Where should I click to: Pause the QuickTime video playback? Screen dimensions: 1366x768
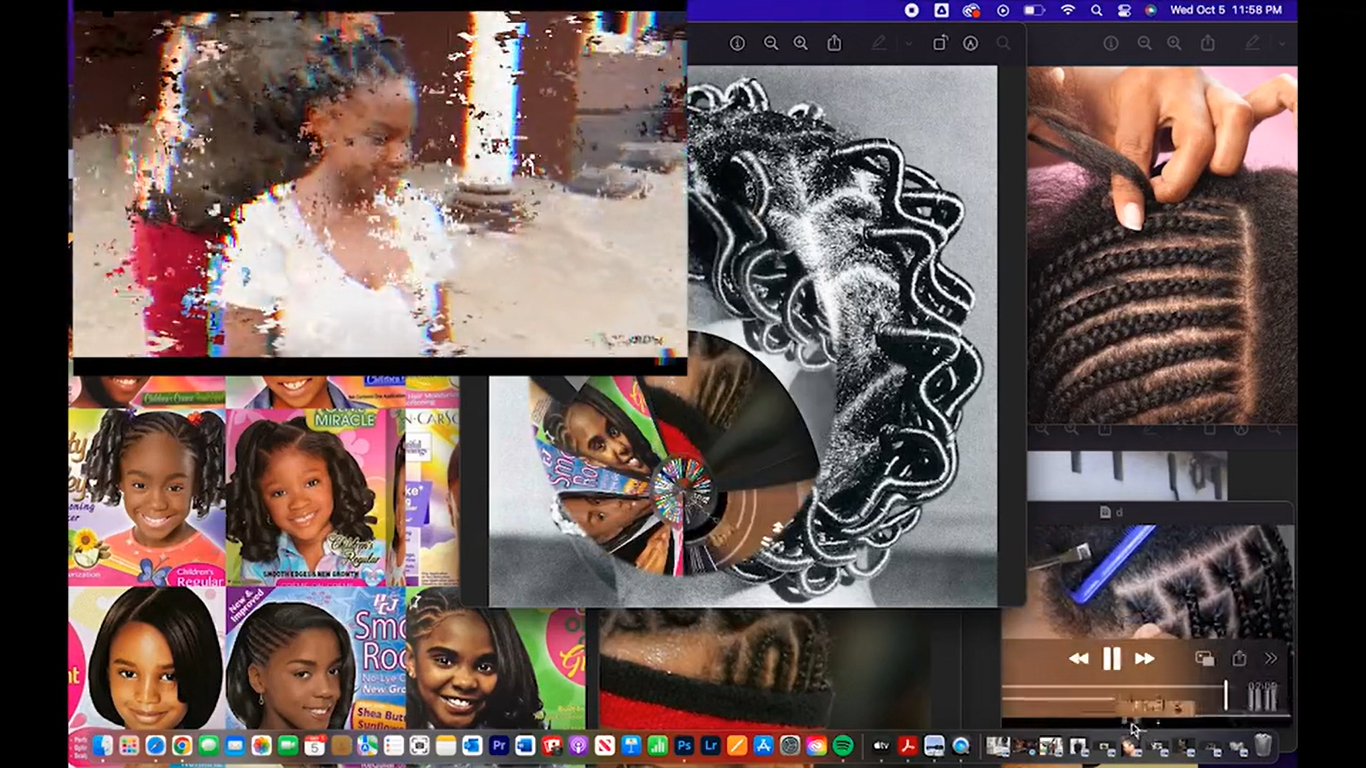tap(1111, 658)
